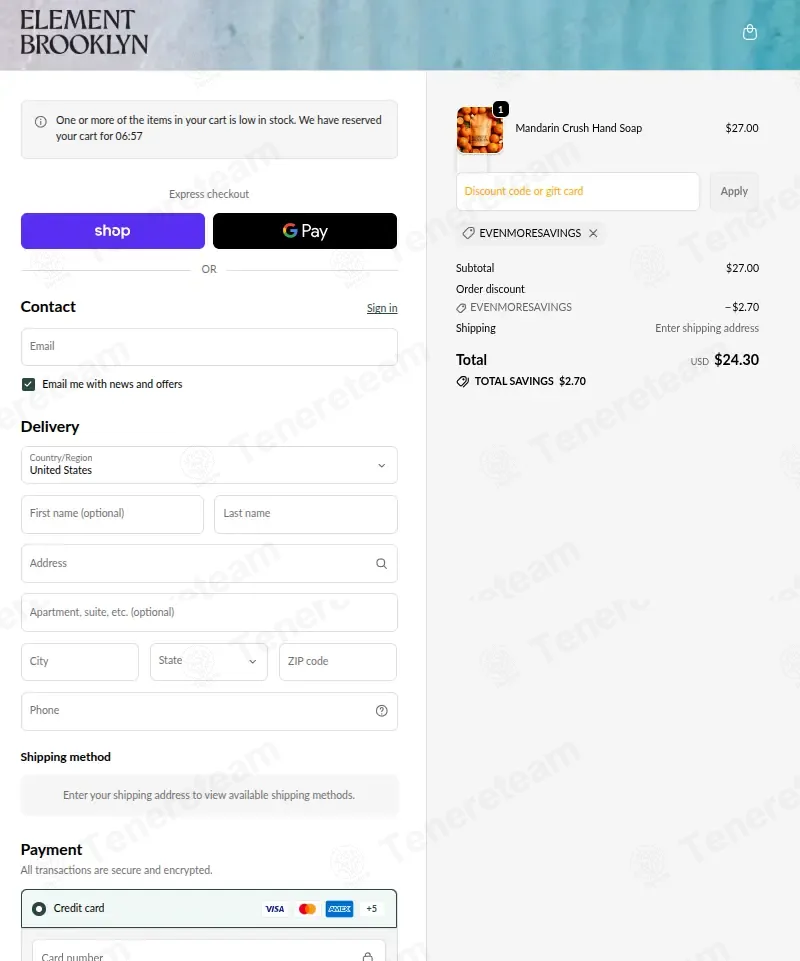This screenshot has height=961, width=800.
Task: Click the address search magnifier icon
Action: [x=381, y=564]
